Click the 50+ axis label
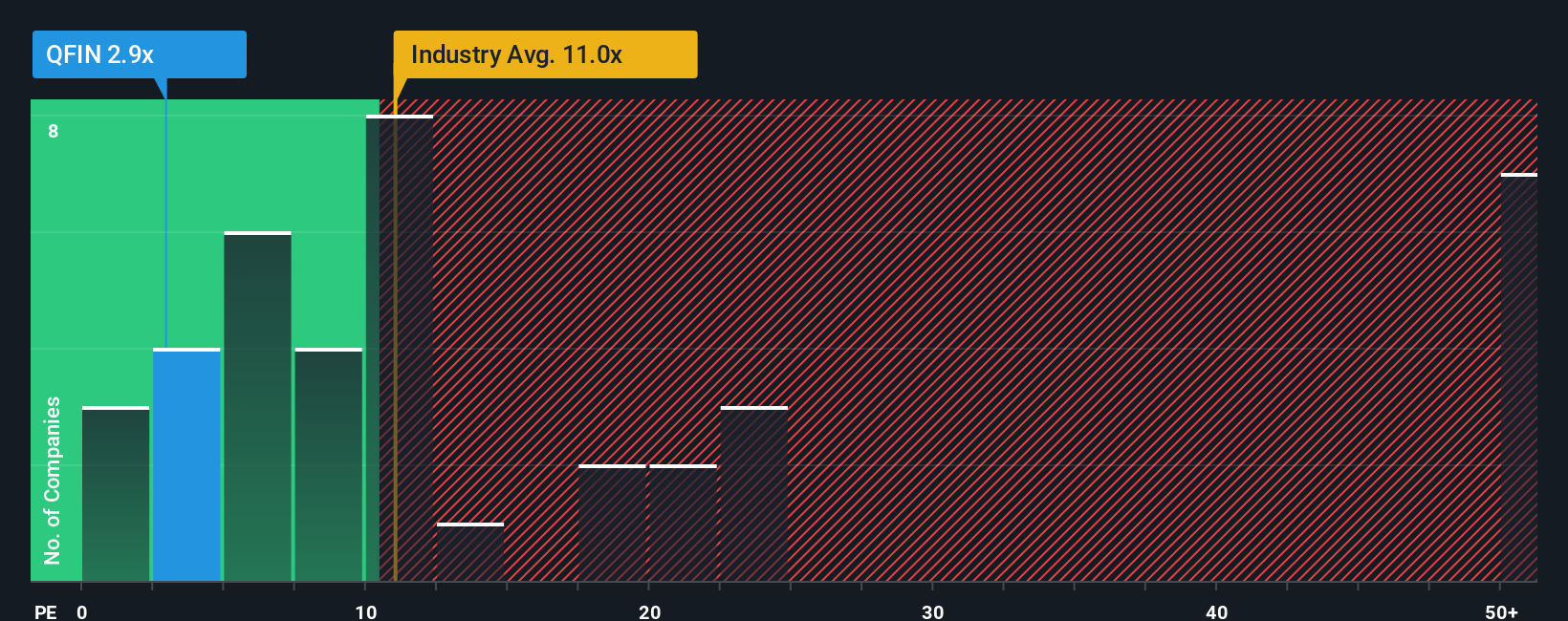This screenshot has width=1568, height=621. pyautogui.click(x=1501, y=611)
